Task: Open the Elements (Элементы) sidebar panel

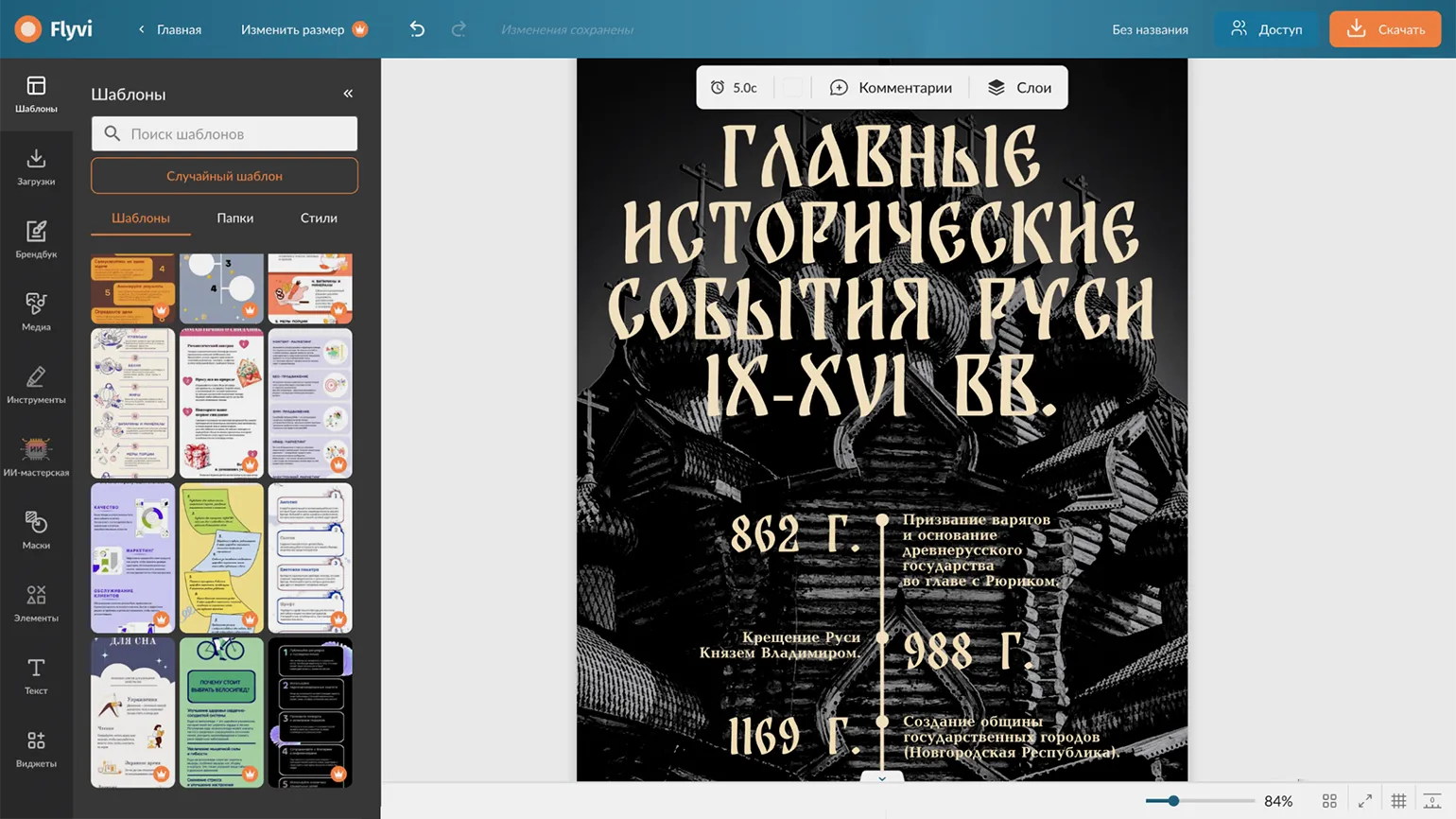Action: tap(36, 603)
